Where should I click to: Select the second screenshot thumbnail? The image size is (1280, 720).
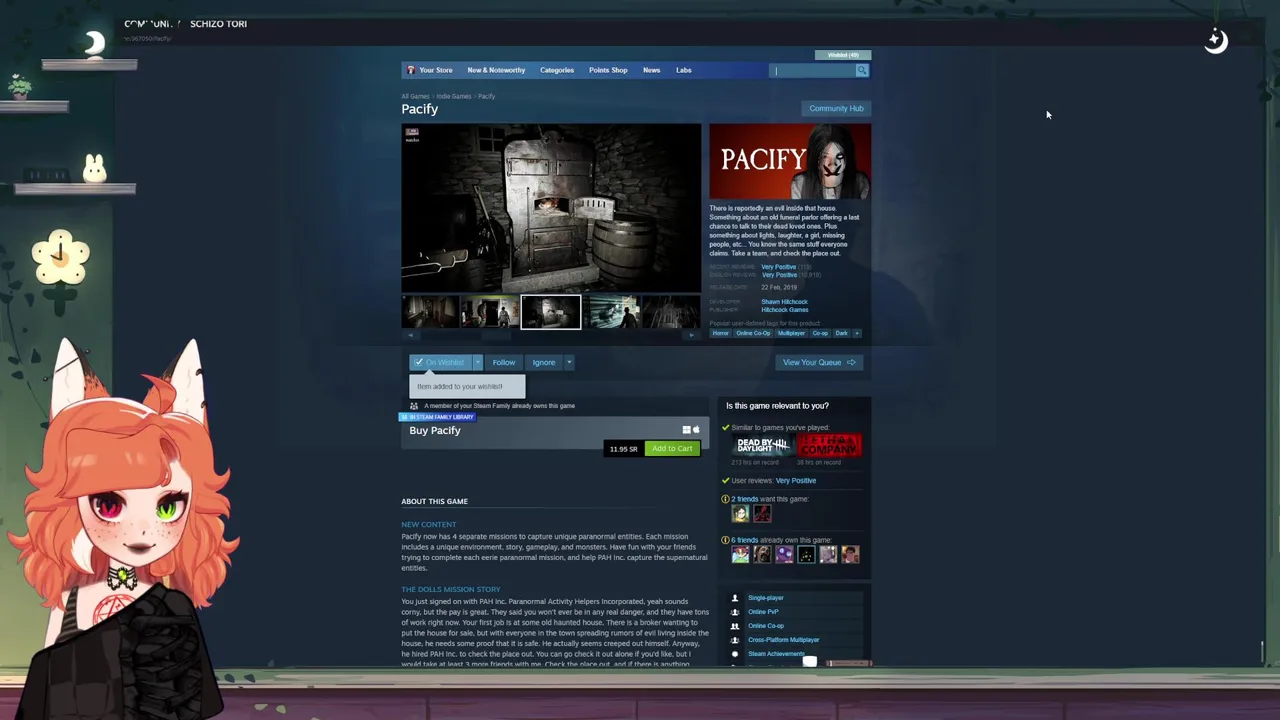[490, 312]
